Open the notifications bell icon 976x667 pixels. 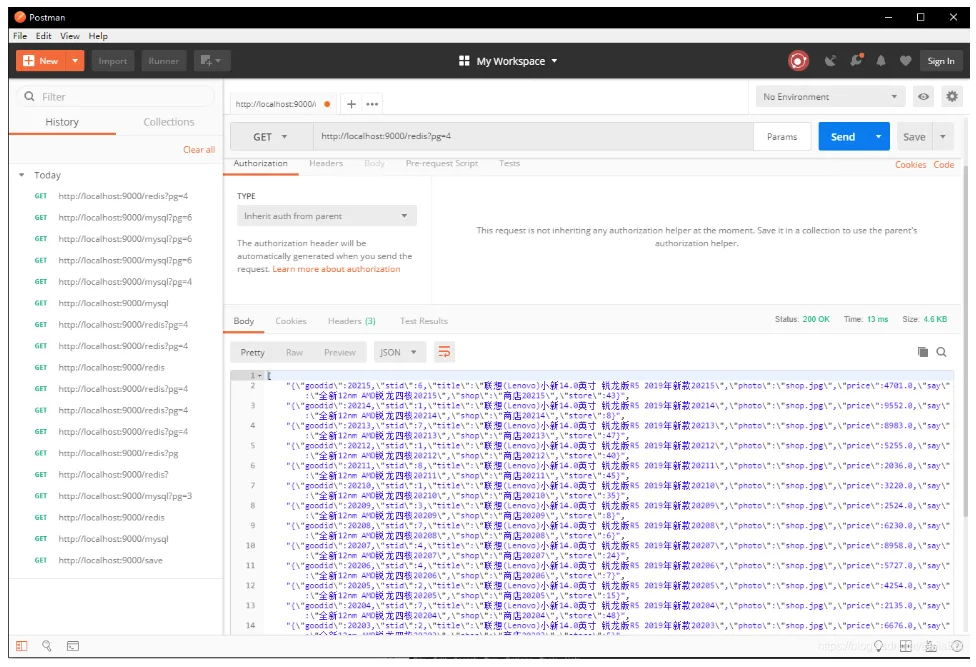[881, 61]
